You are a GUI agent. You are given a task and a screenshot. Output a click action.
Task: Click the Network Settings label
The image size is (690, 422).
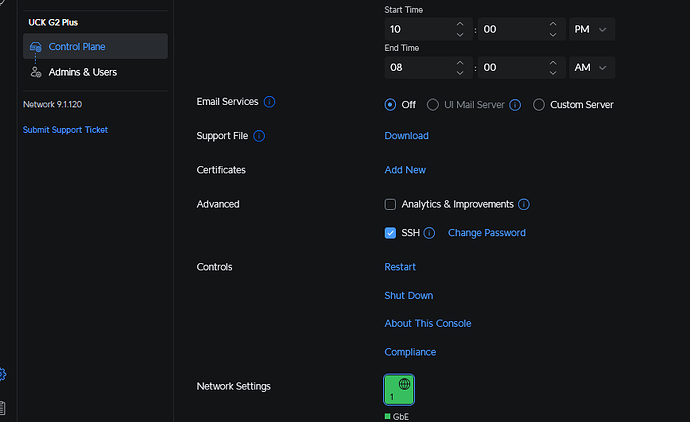tap(233, 386)
